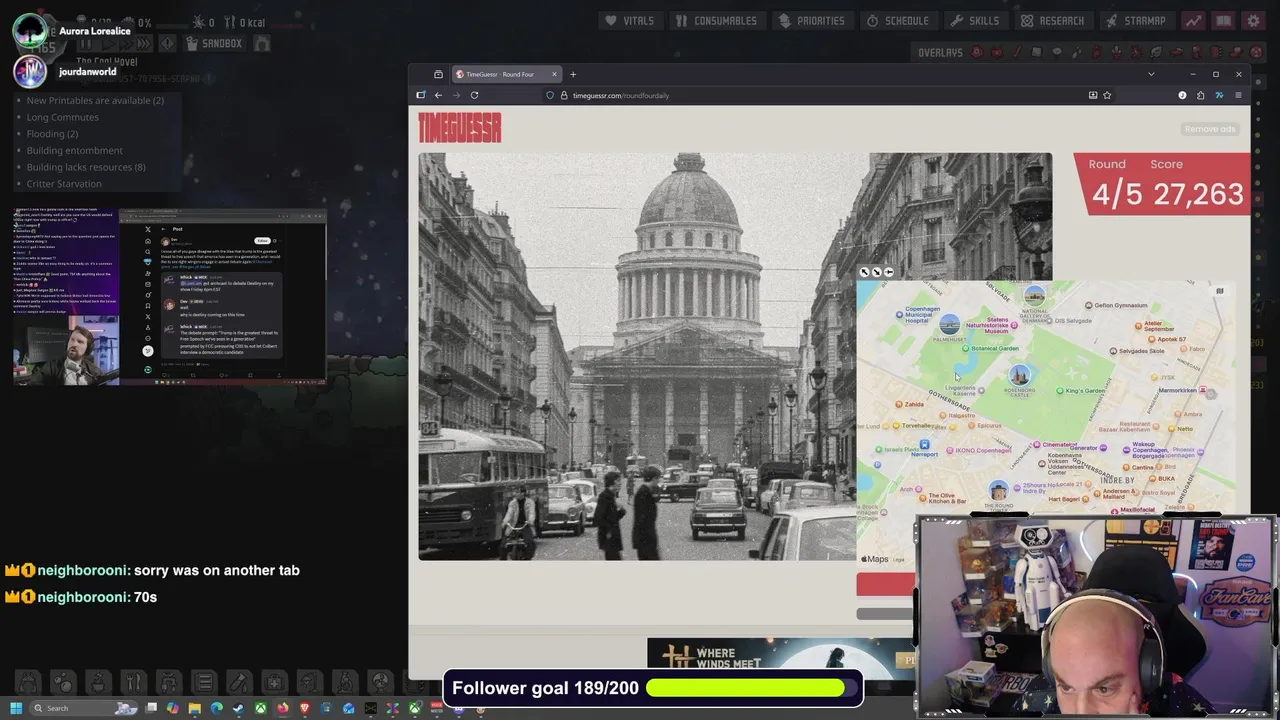Click the TimeGuessr logo
The image size is (1280, 720).
460,127
